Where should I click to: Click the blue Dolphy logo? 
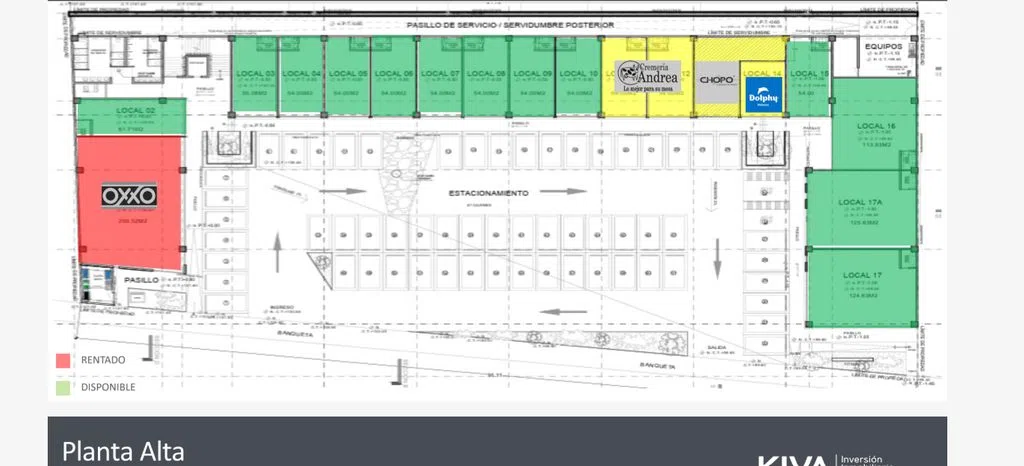click(x=763, y=94)
